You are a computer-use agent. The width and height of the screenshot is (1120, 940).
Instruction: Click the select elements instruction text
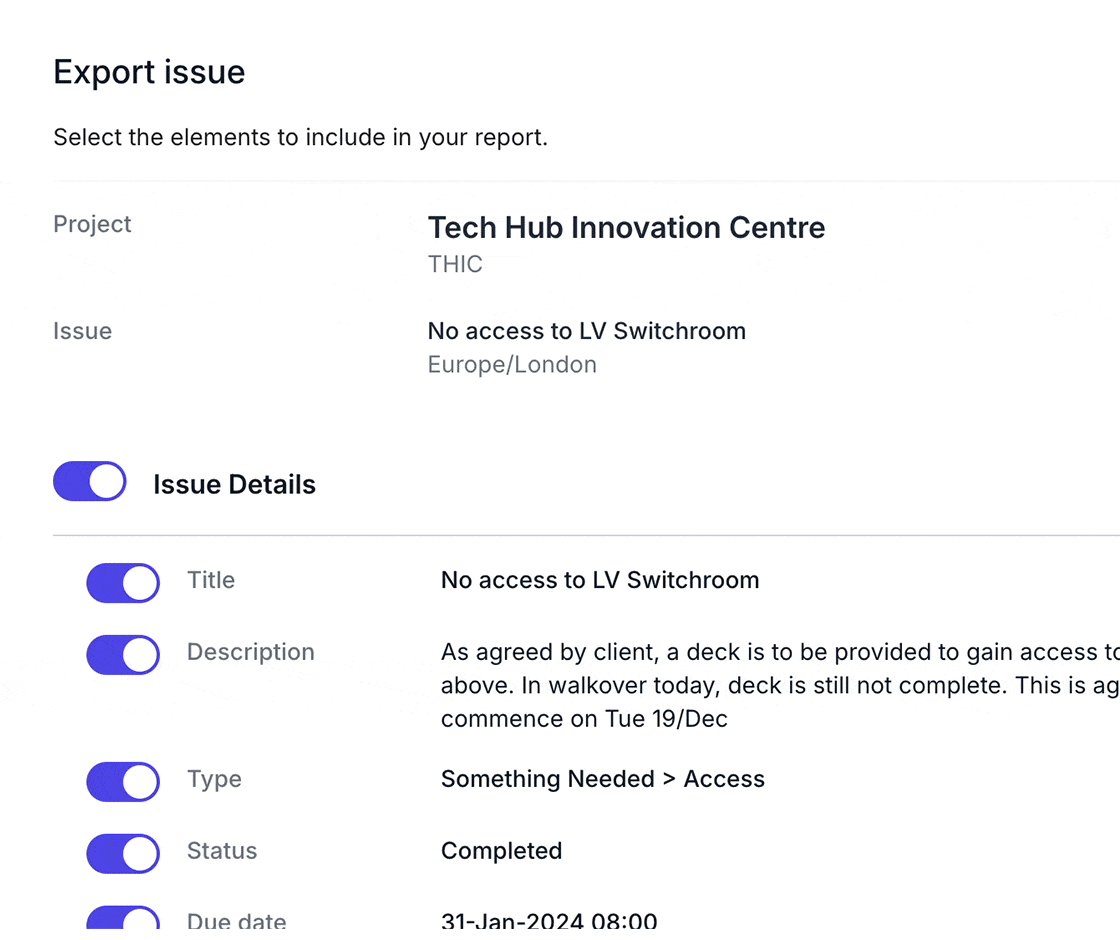coord(300,137)
